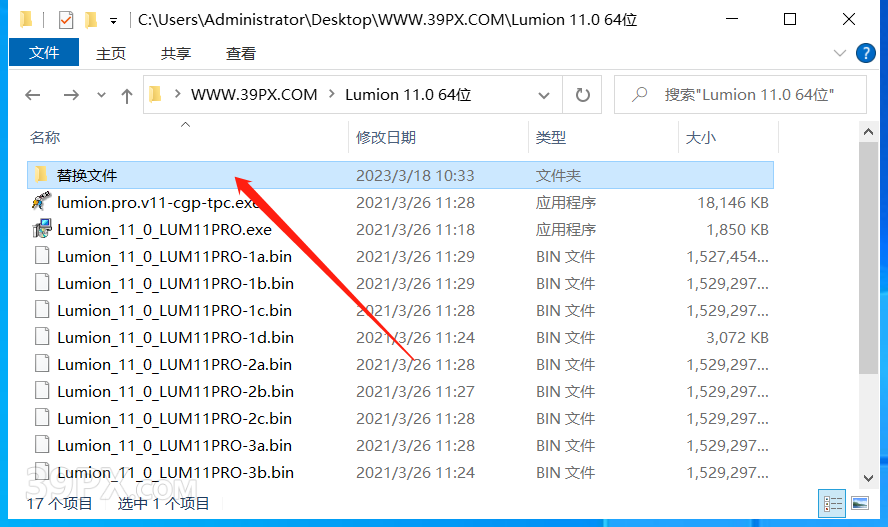
Task: Select the LUM11PRO-2b.bin file icon
Action: point(42,391)
